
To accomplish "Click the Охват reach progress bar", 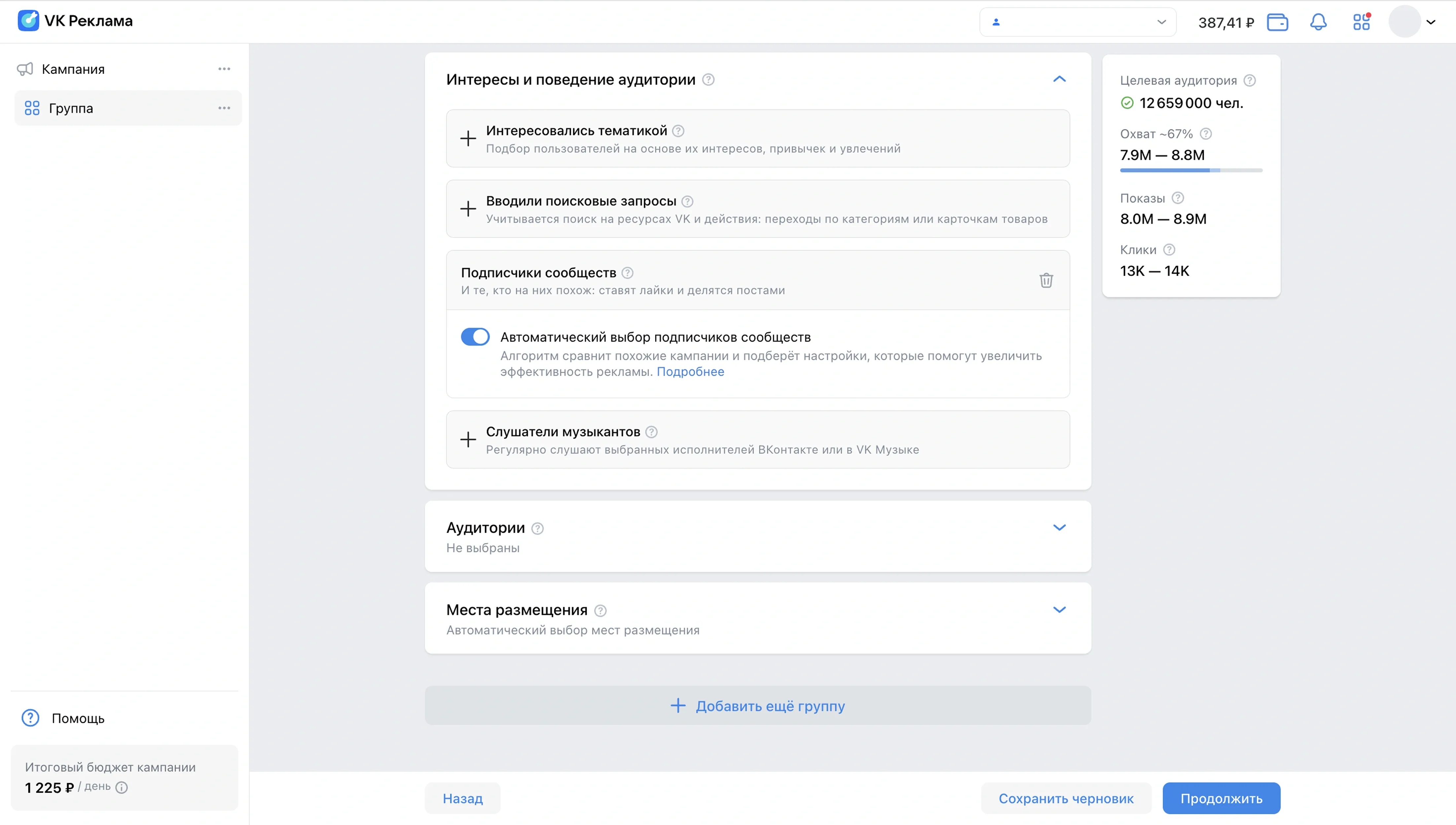I will point(1191,170).
